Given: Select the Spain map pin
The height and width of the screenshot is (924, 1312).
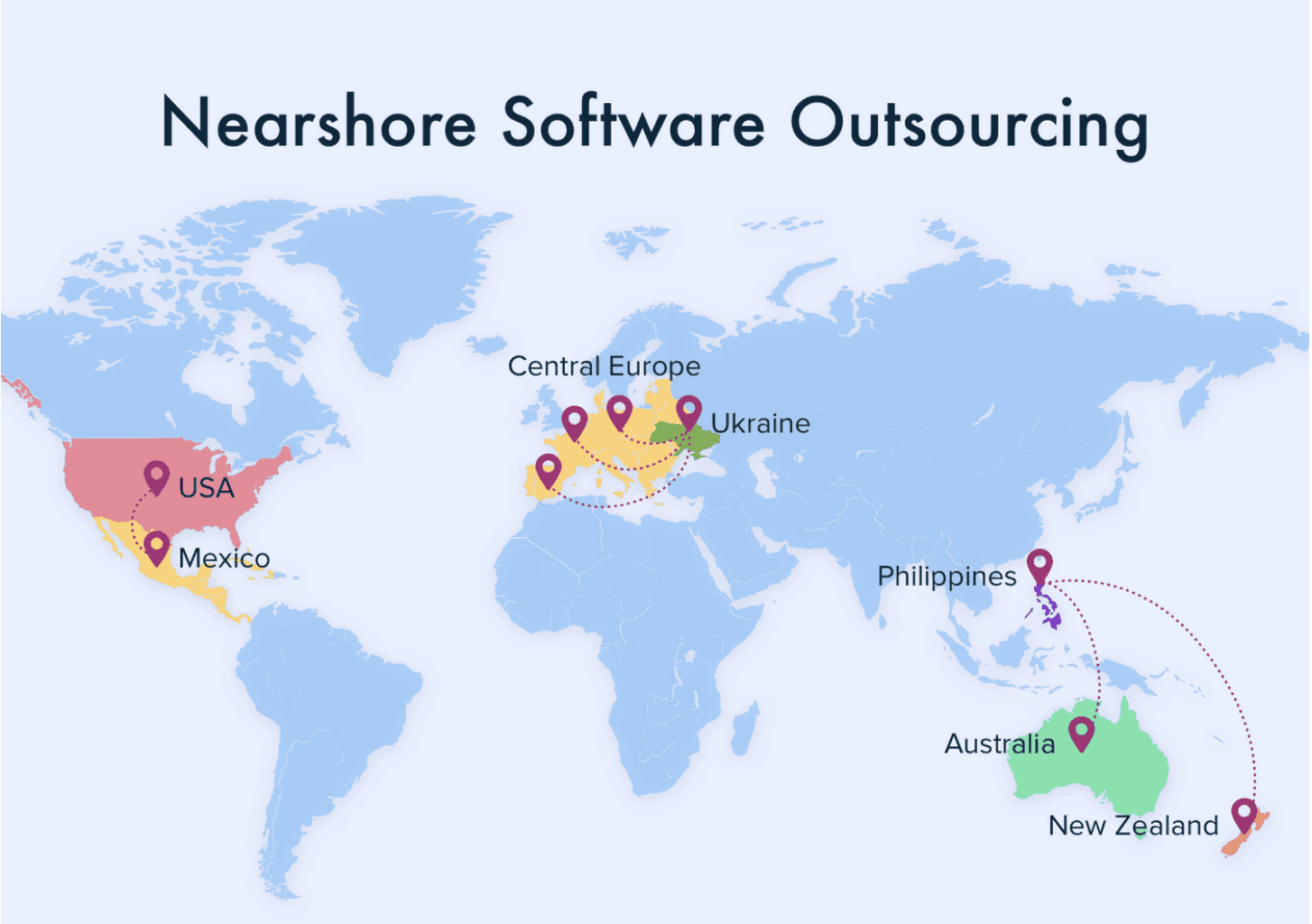Looking at the screenshot, I should 549,472.
